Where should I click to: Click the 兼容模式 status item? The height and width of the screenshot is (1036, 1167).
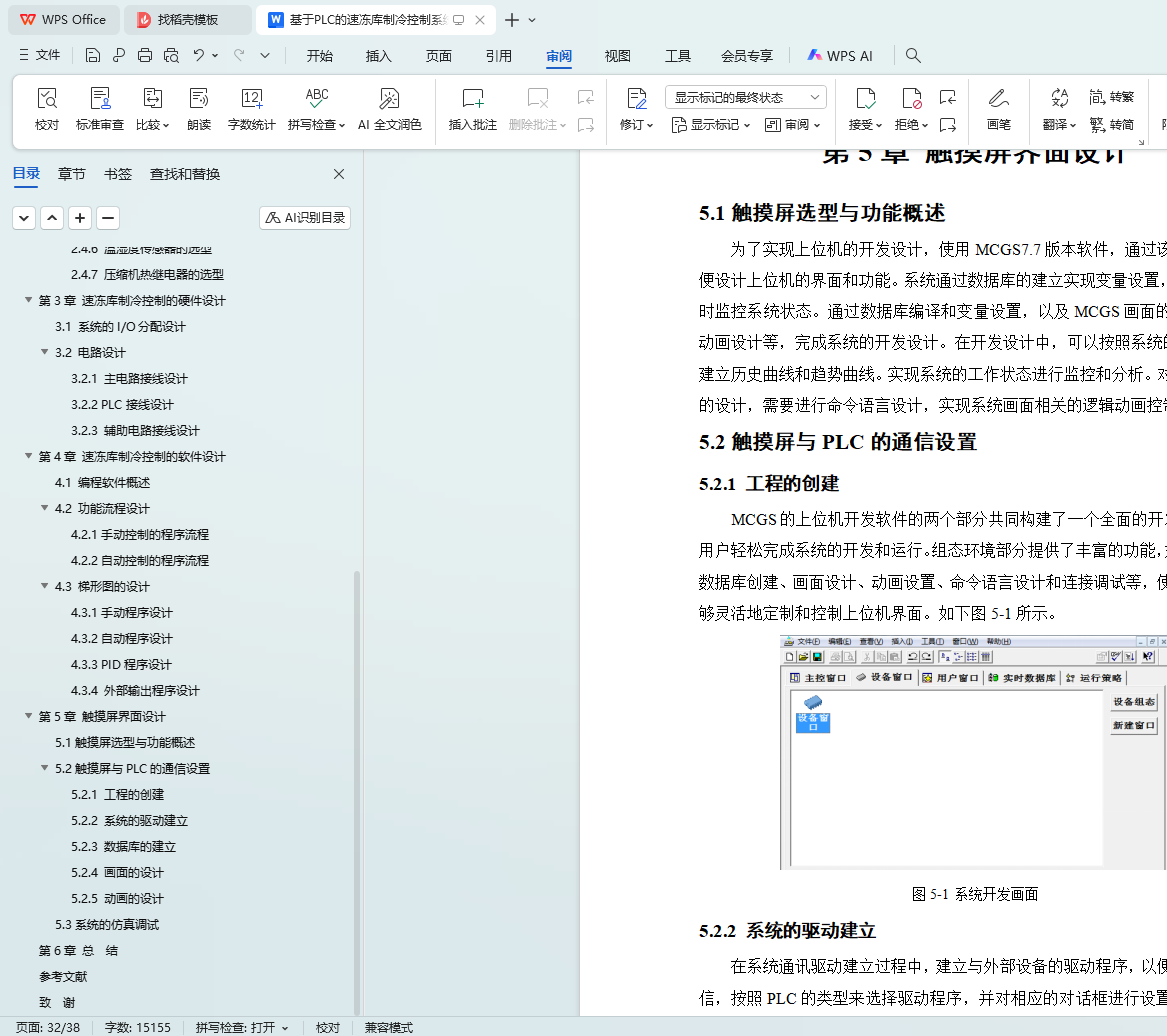(x=389, y=1027)
